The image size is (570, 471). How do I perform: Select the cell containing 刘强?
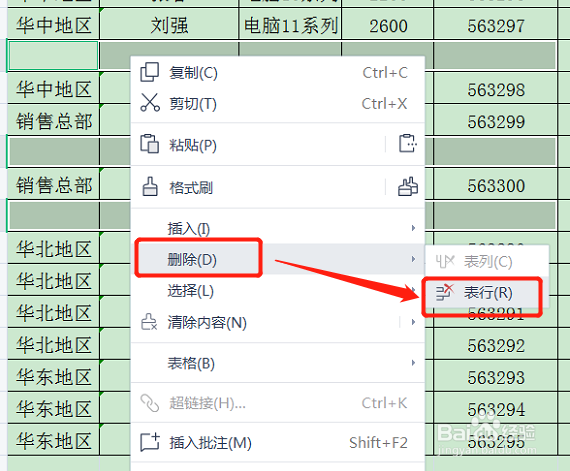point(169,25)
